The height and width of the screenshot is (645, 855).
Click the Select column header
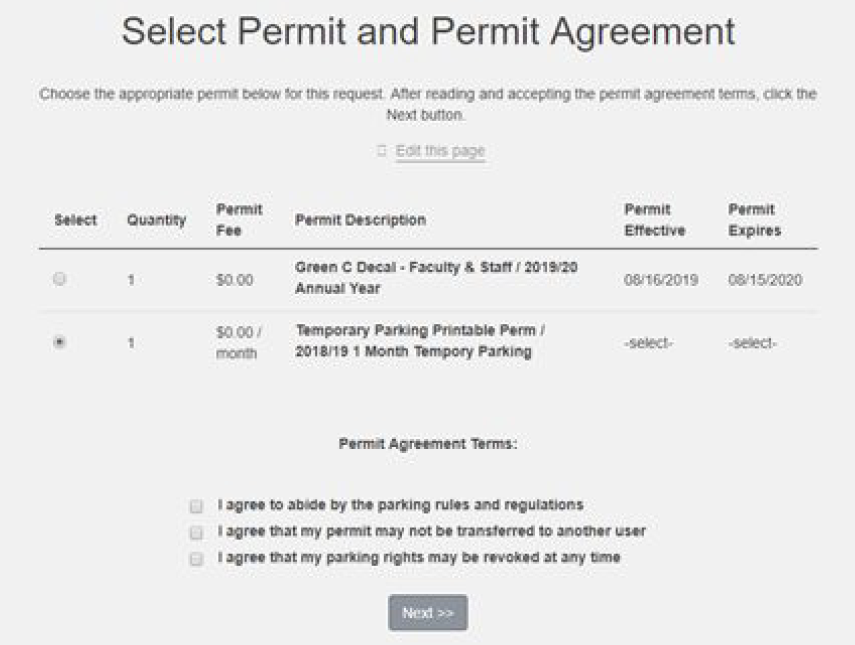(75, 220)
